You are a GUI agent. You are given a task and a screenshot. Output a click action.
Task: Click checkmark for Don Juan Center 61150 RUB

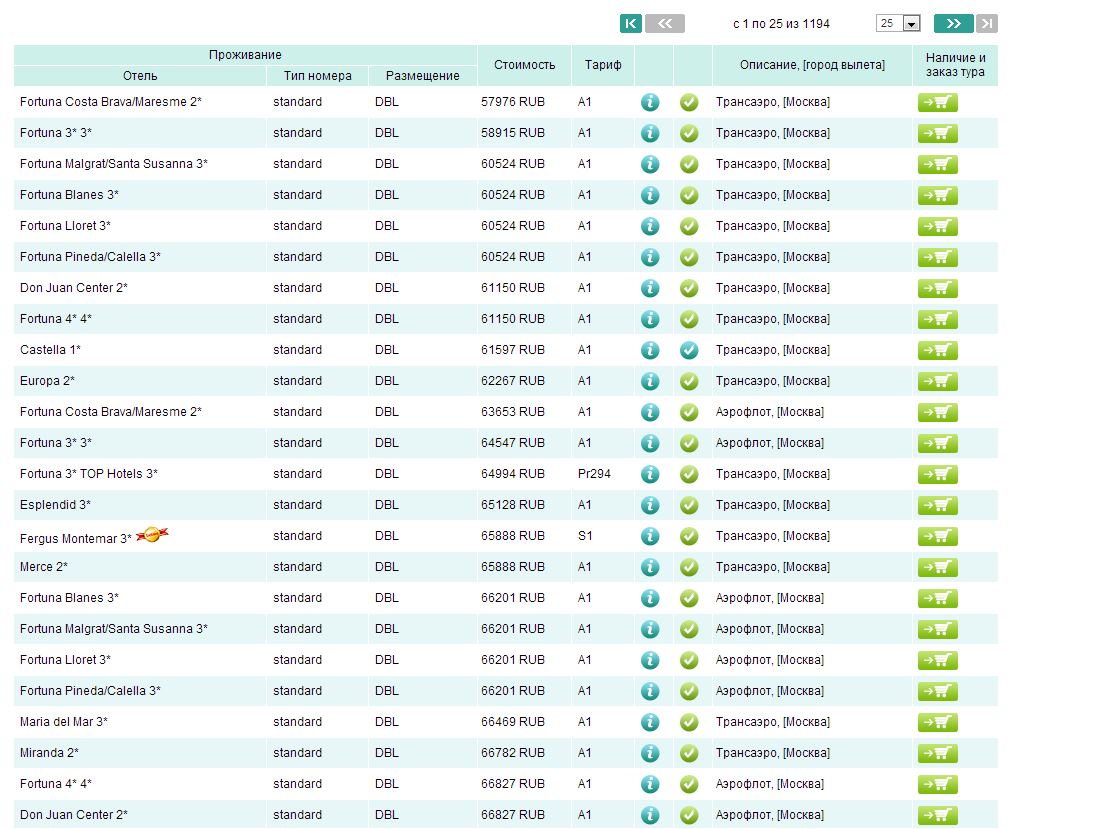tap(689, 288)
